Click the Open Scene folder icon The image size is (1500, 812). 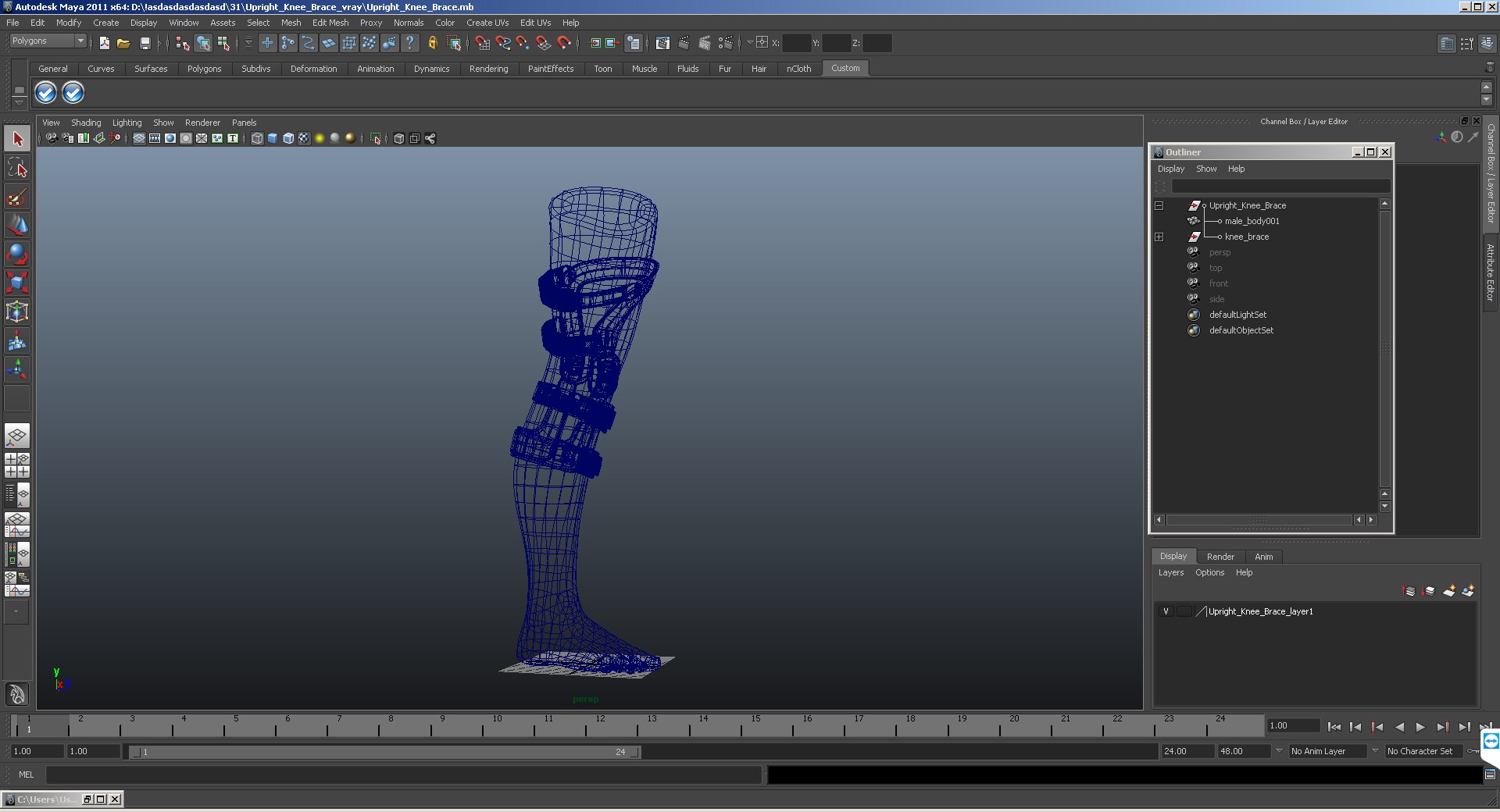pyautogui.click(x=123, y=43)
